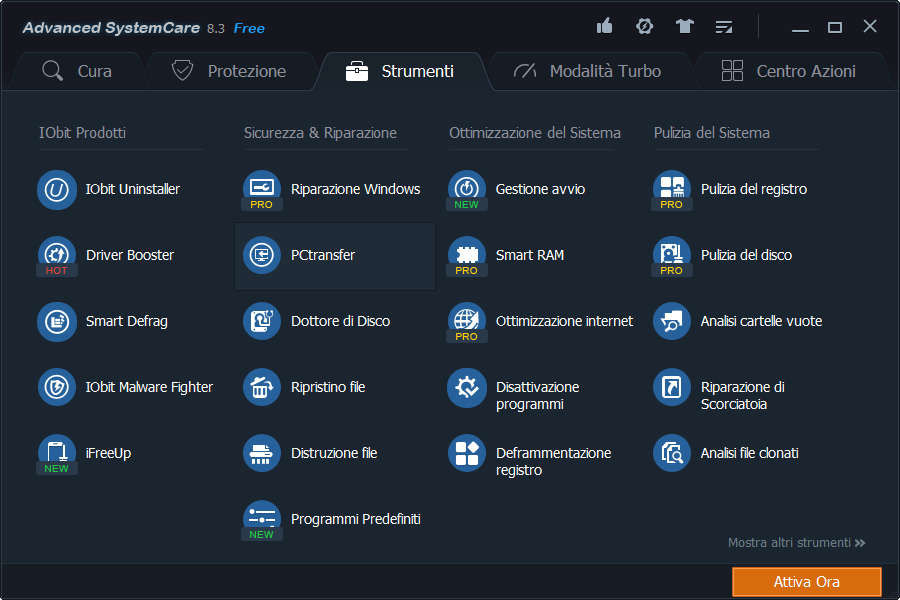The image size is (900, 600).
Task: Go to the Centro Azioni tab
Action: click(x=789, y=71)
